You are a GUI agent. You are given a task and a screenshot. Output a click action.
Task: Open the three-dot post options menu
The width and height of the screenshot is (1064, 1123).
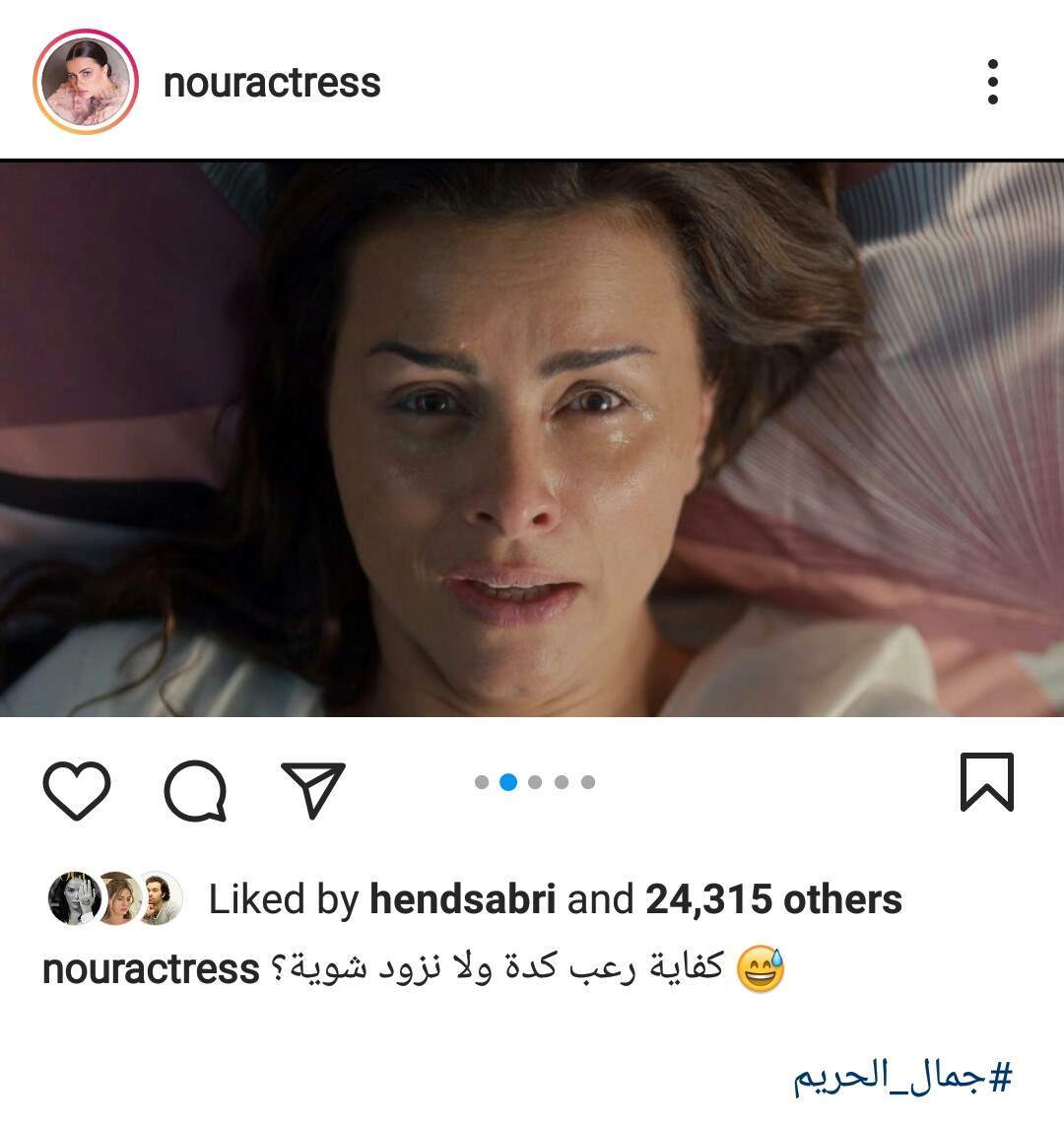(992, 82)
